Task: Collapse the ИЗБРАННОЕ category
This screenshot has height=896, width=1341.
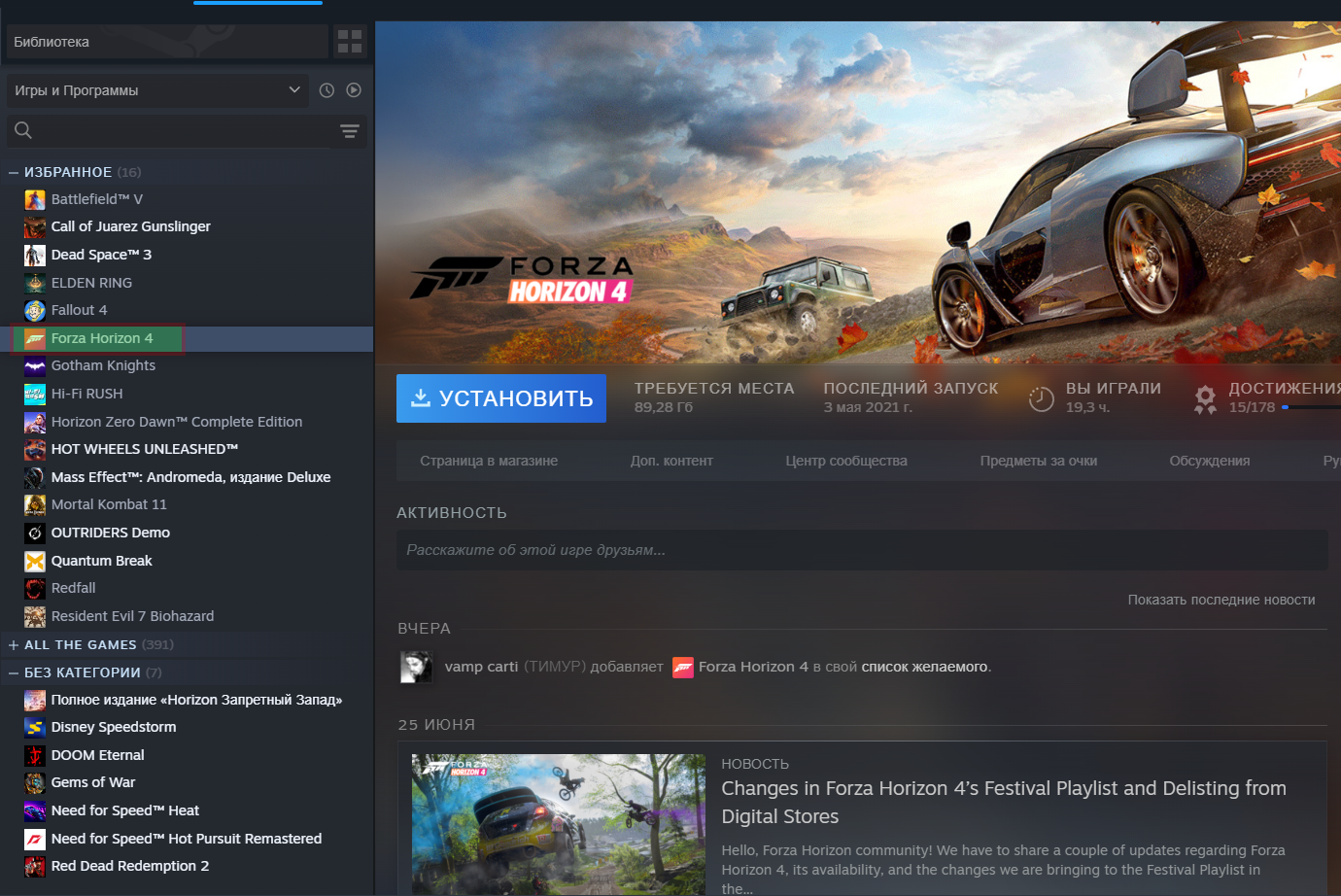Action: coord(14,172)
